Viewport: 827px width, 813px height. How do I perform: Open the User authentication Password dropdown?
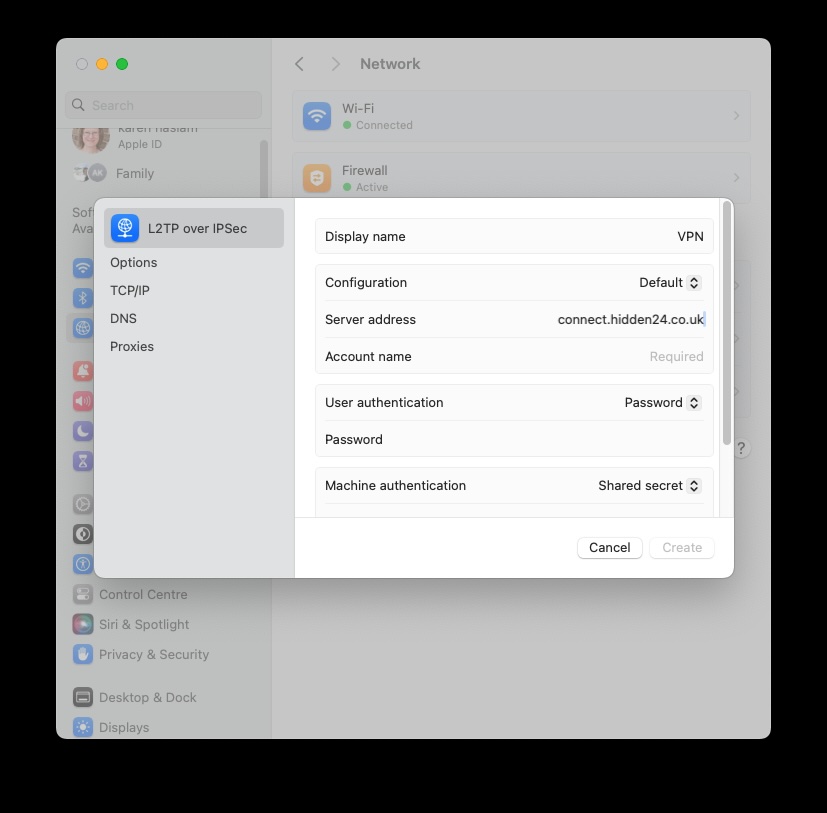point(663,403)
